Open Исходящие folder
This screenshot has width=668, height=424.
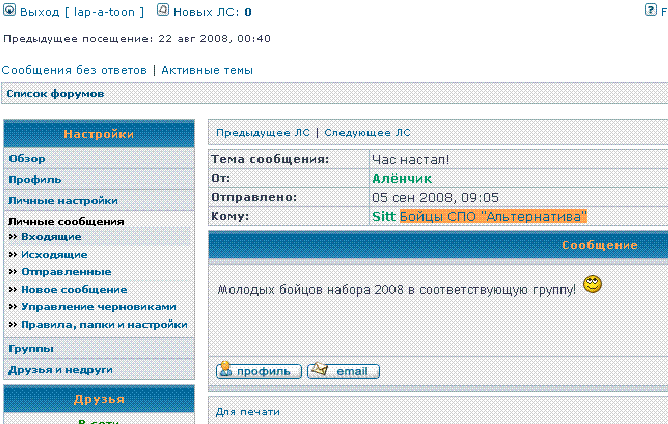(54, 254)
